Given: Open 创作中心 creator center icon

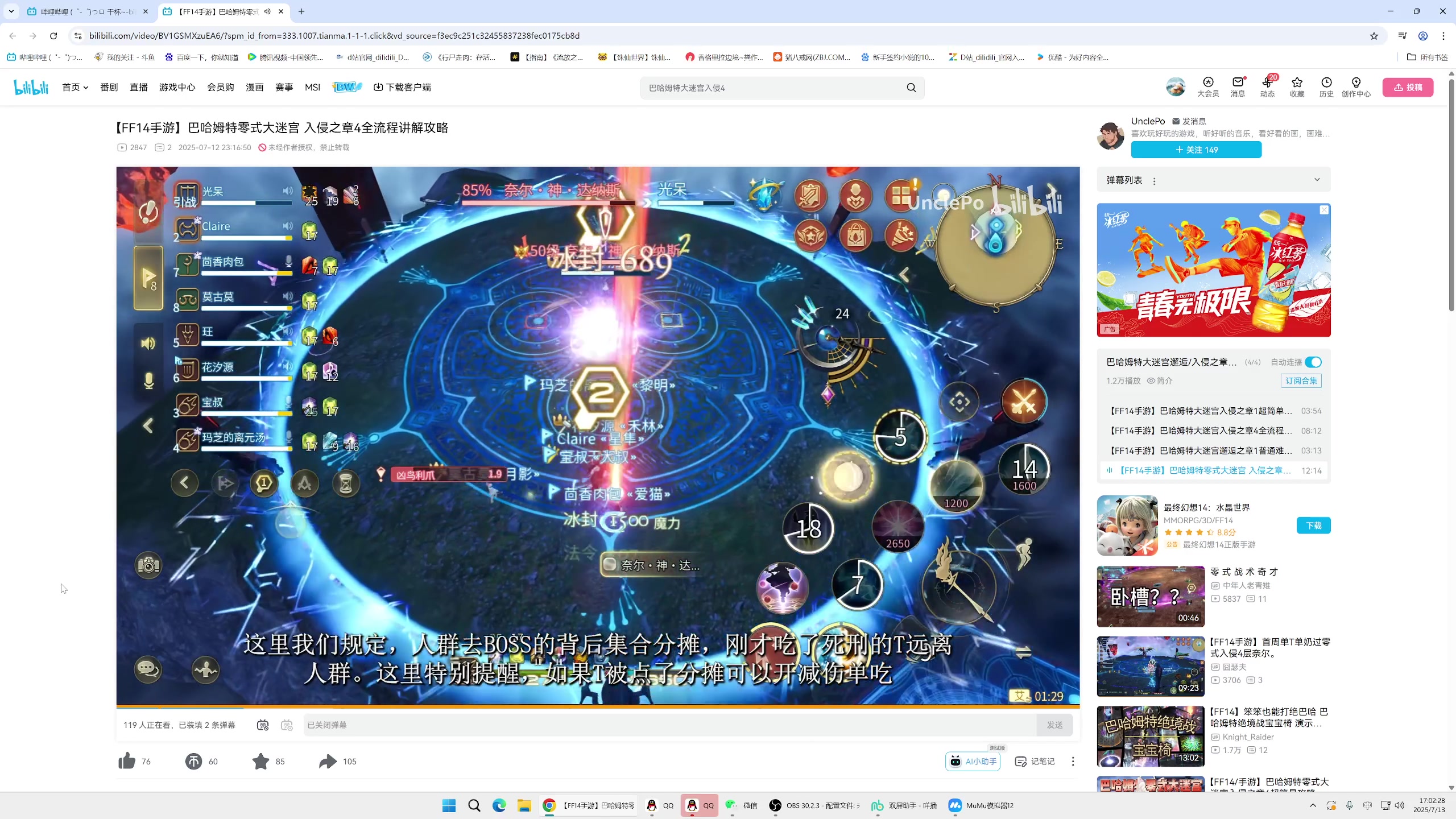Looking at the screenshot, I should click(x=1356, y=87).
